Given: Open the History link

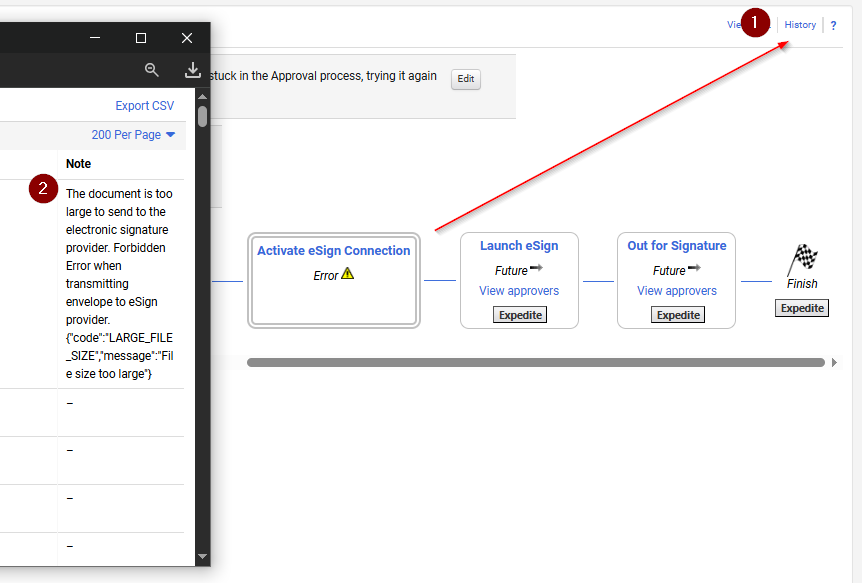Looking at the screenshot, I should pyautogui.click(x=800, y=25).
